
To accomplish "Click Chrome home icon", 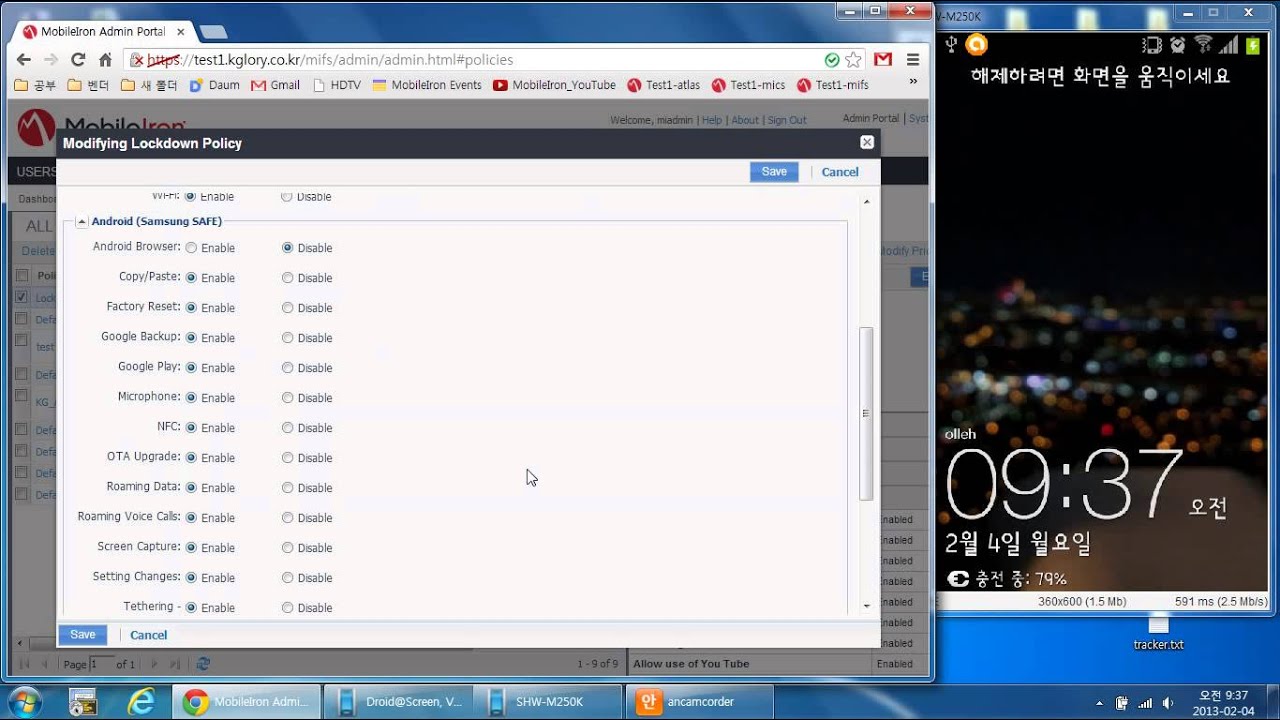I will (x=105, y=60).
